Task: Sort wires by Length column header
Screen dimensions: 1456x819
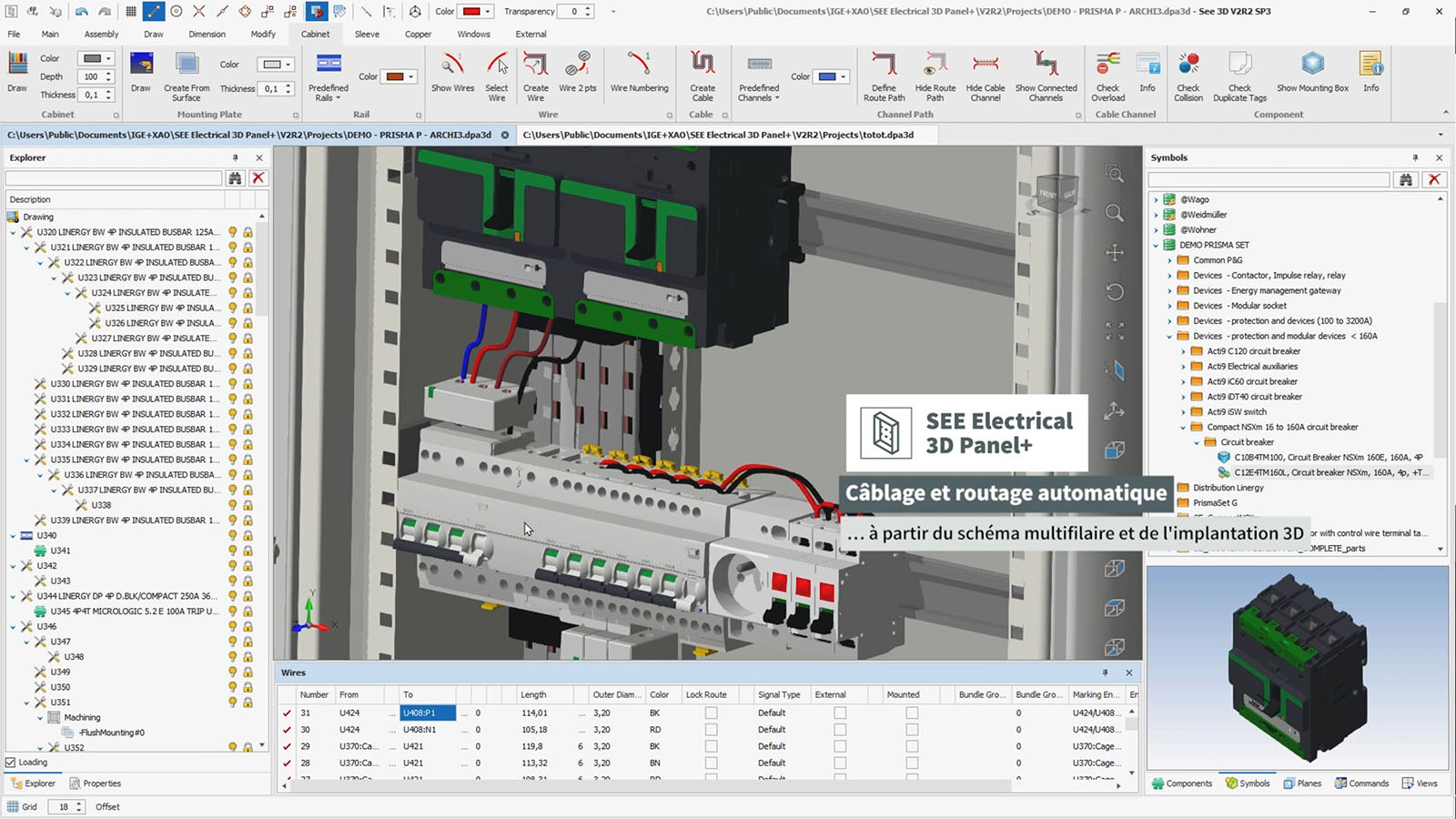Action: (533, 694)
